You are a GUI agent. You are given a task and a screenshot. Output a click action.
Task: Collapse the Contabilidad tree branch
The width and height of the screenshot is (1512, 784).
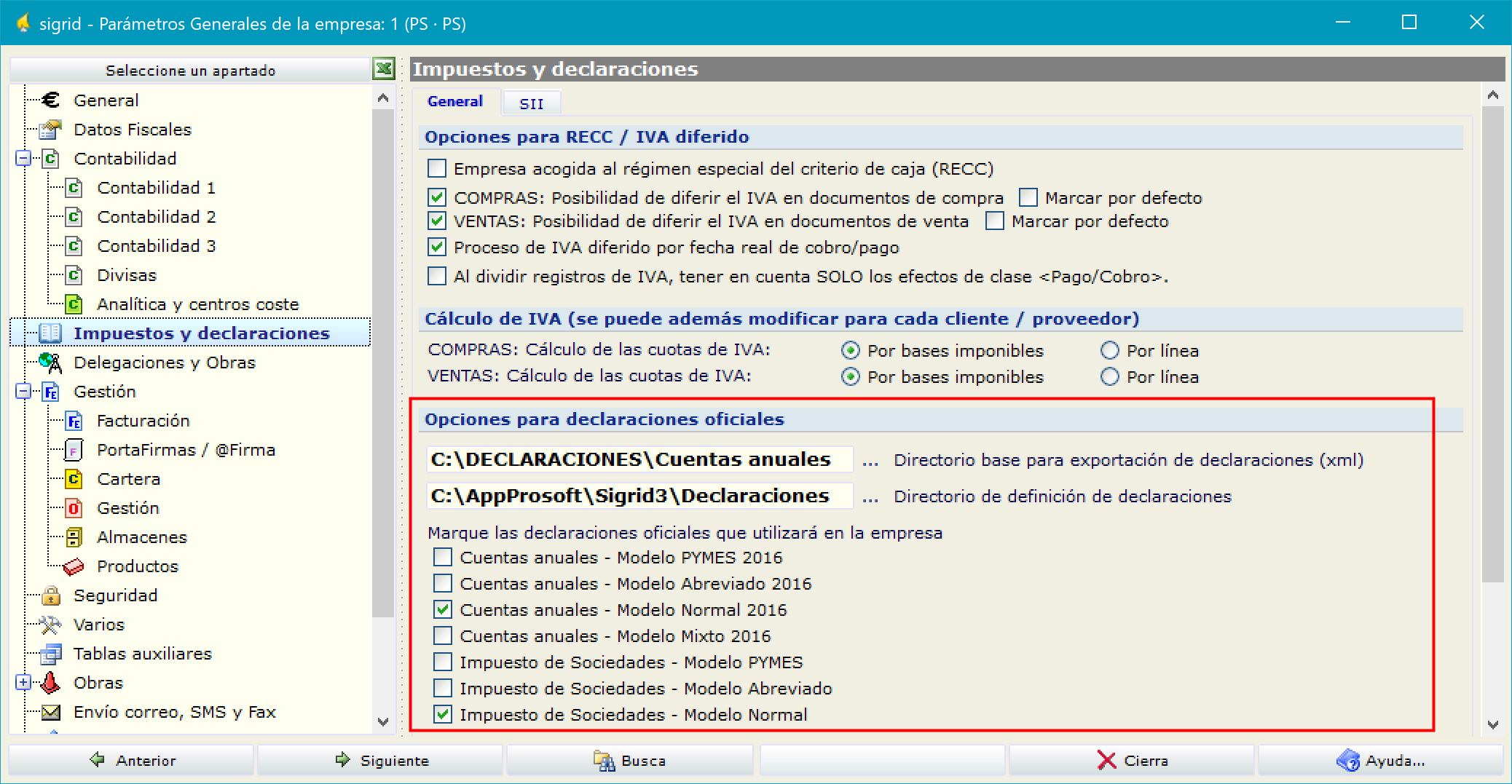(23, 158)
